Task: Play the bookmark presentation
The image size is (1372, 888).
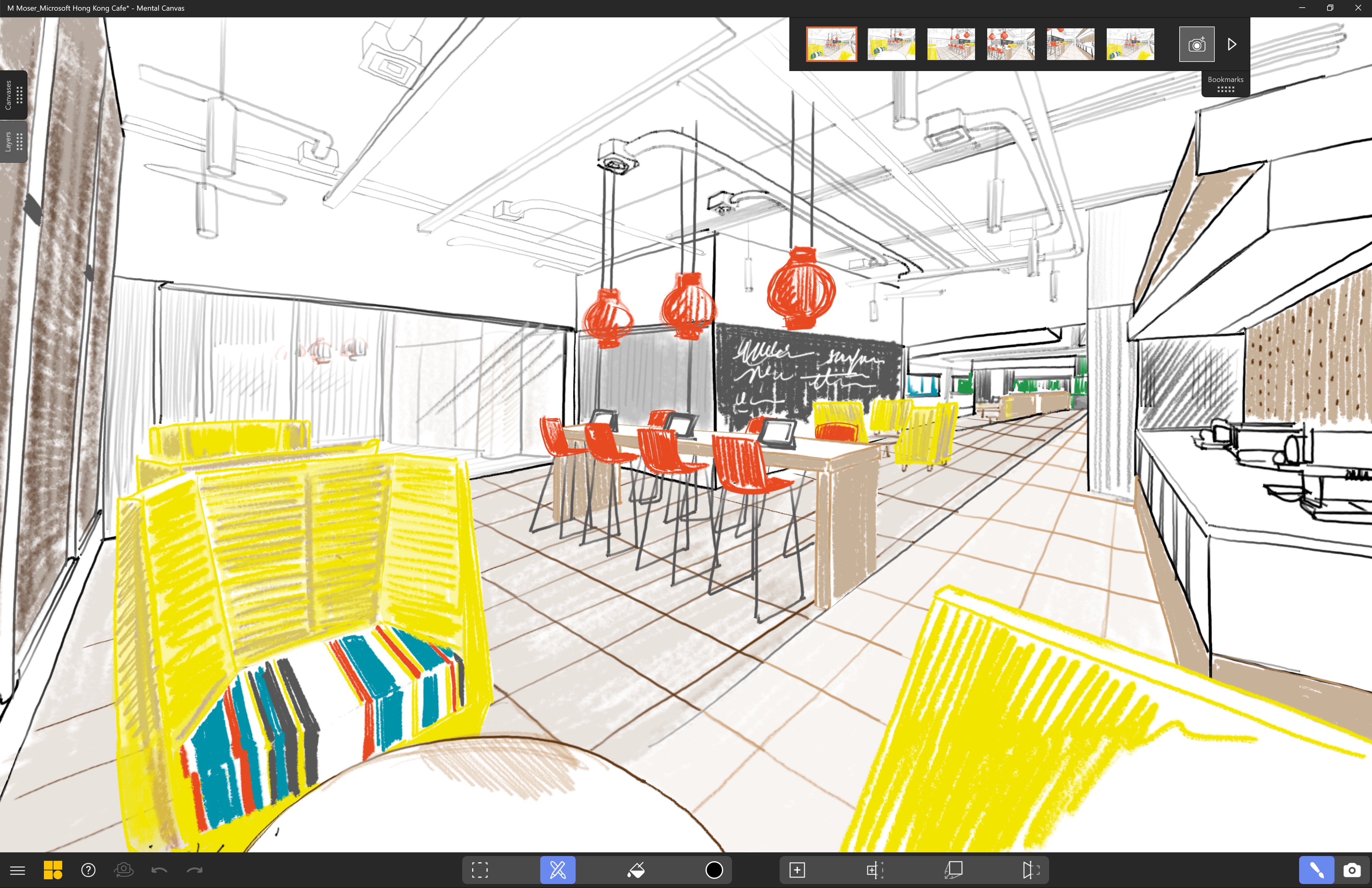Action: [1231, 44]
